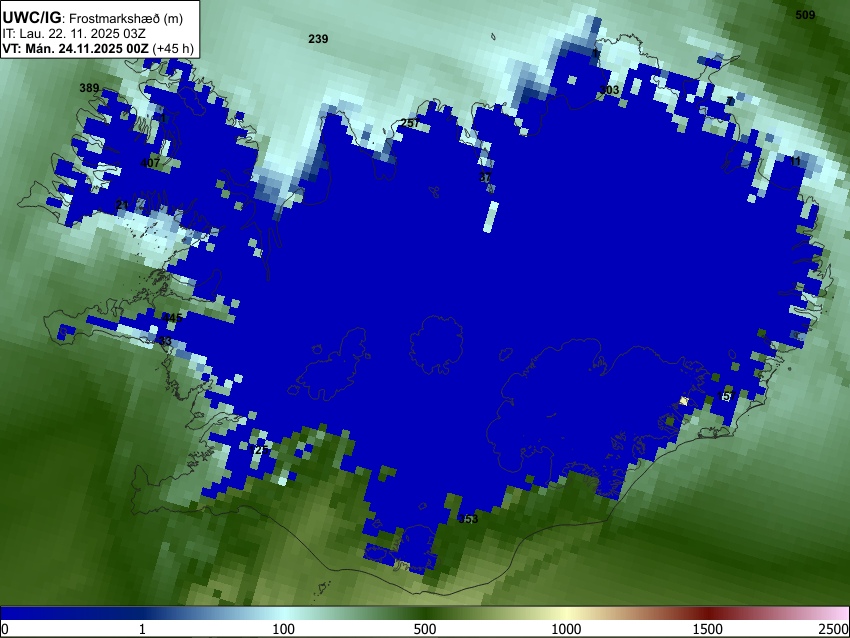
Task: Click the valid time line 'VT: Mán. 24.11.2025 00Z'
Action: [x=75, y=48]
